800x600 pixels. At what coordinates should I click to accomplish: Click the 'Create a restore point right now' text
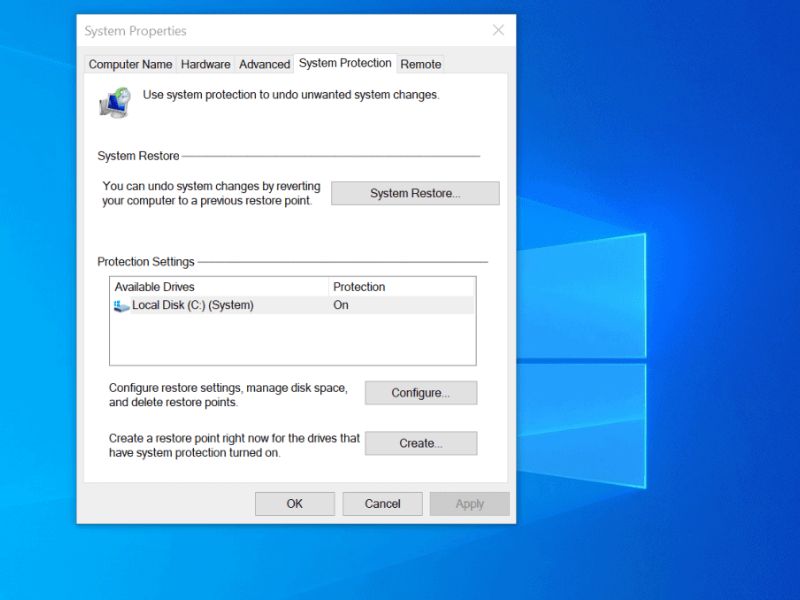coord(234,445)
